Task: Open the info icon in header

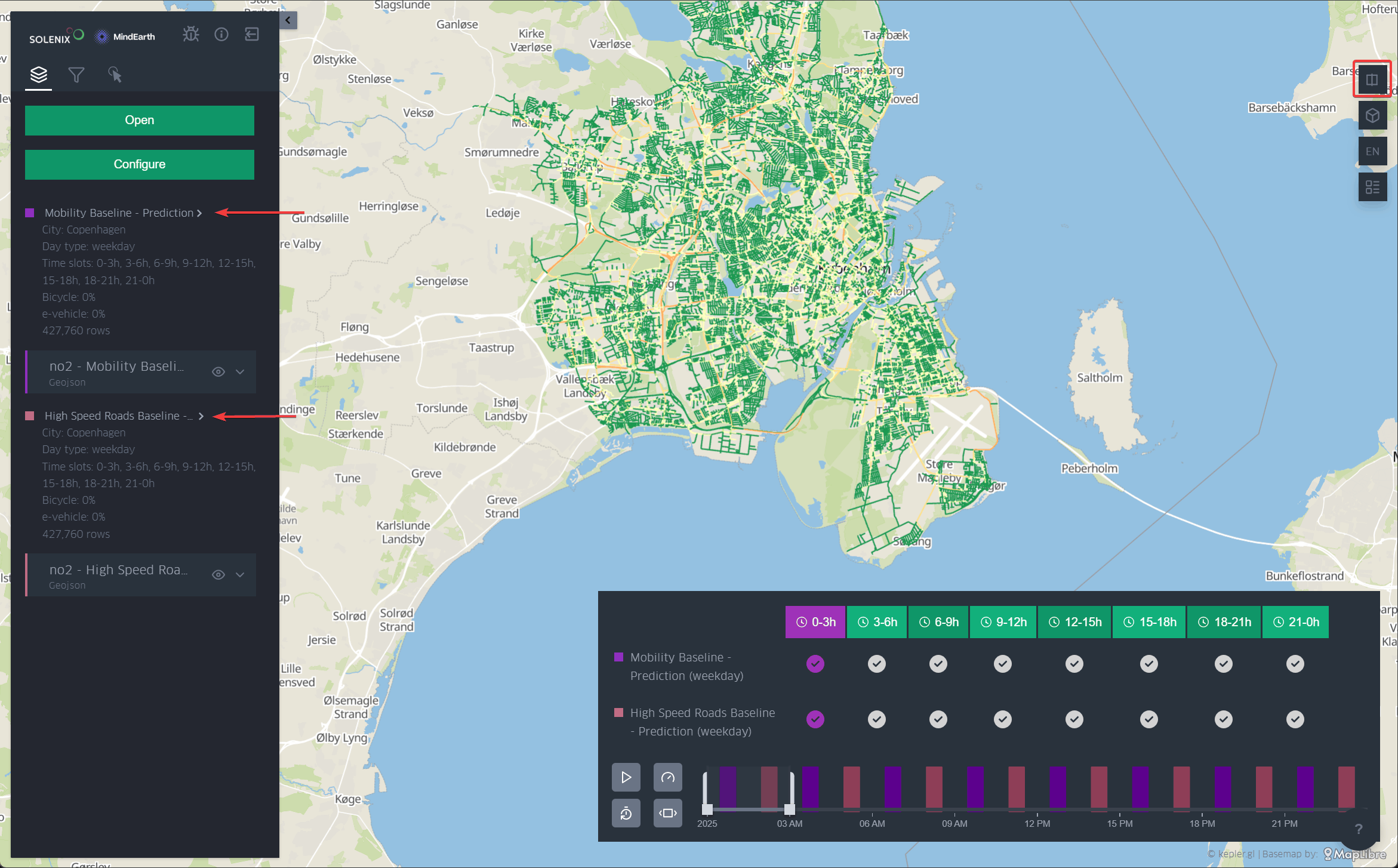Action: point(221,35)
